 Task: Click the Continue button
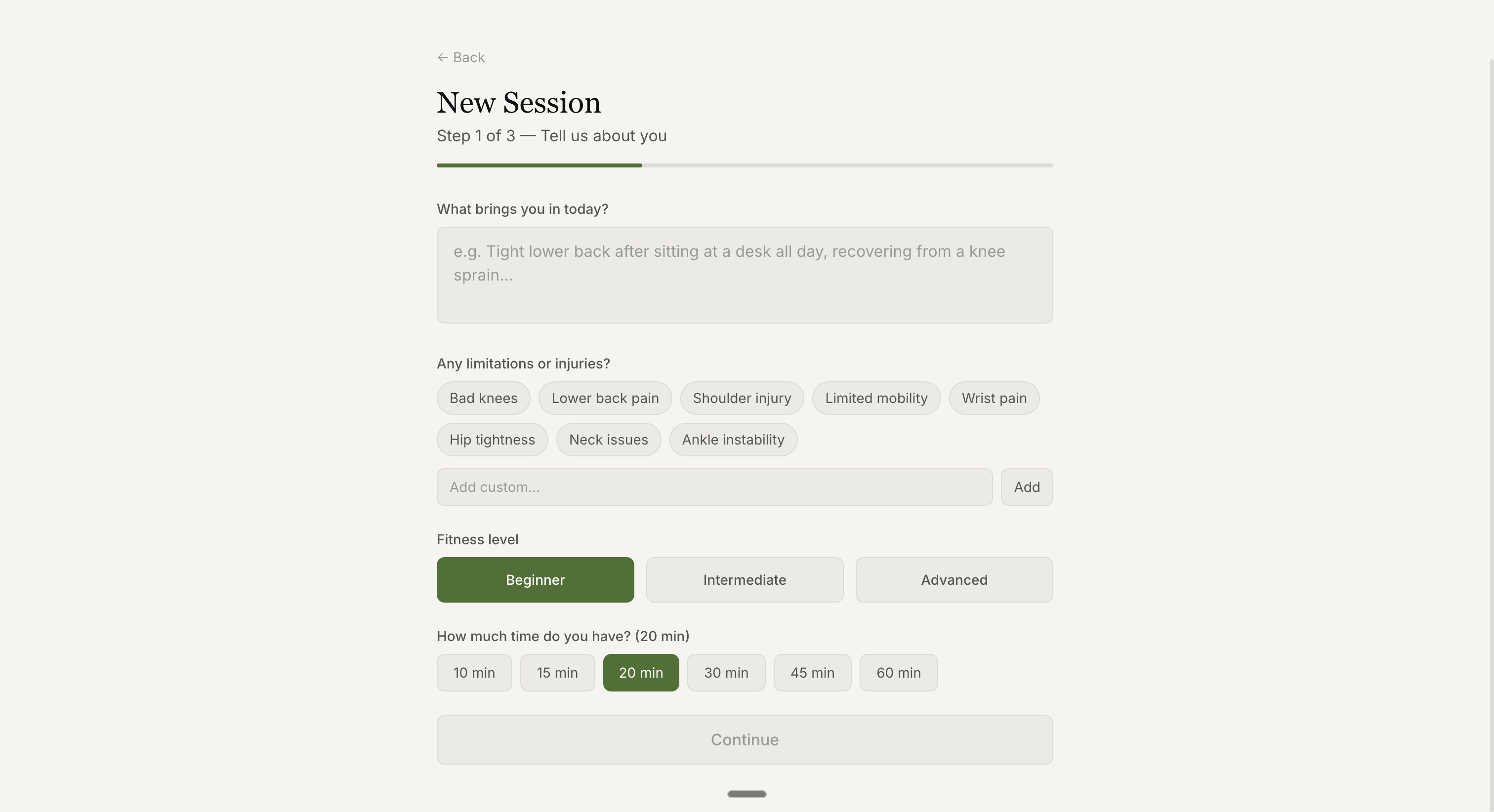(x=745, y=740)
